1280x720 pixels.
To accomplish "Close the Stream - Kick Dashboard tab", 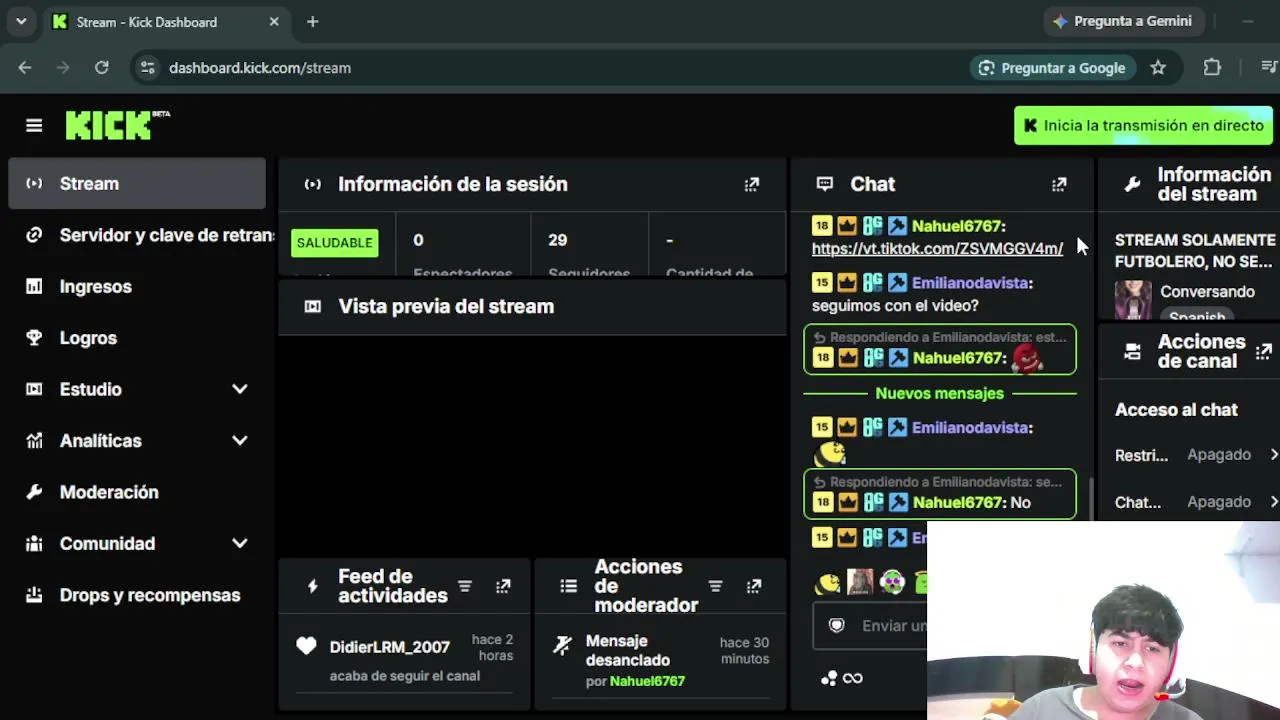I will click(x=274, y=21).
